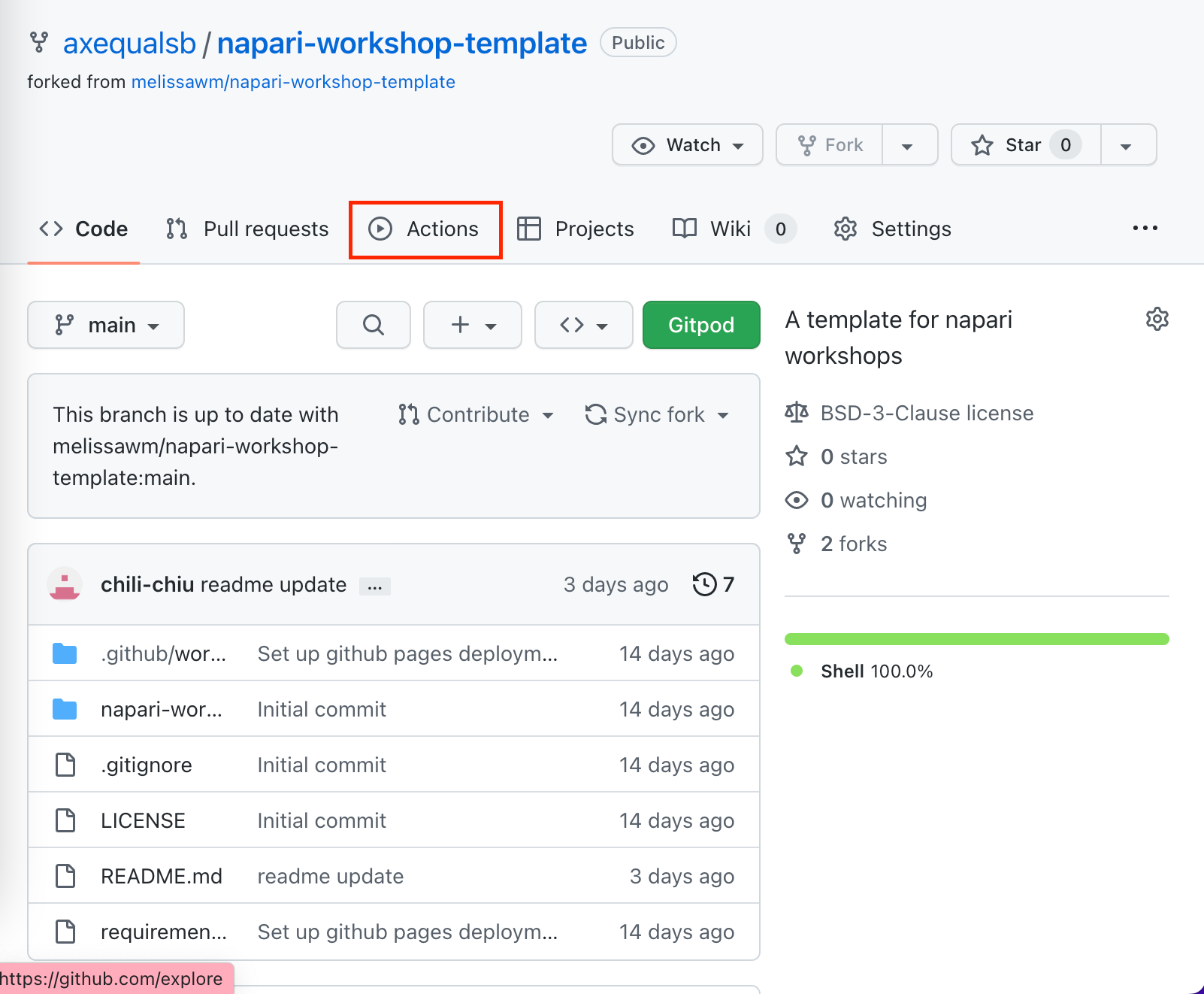Click the Pull requests icon
Image resolution: width=1204 pixels, height=994 pixels.
coord(176,229)
